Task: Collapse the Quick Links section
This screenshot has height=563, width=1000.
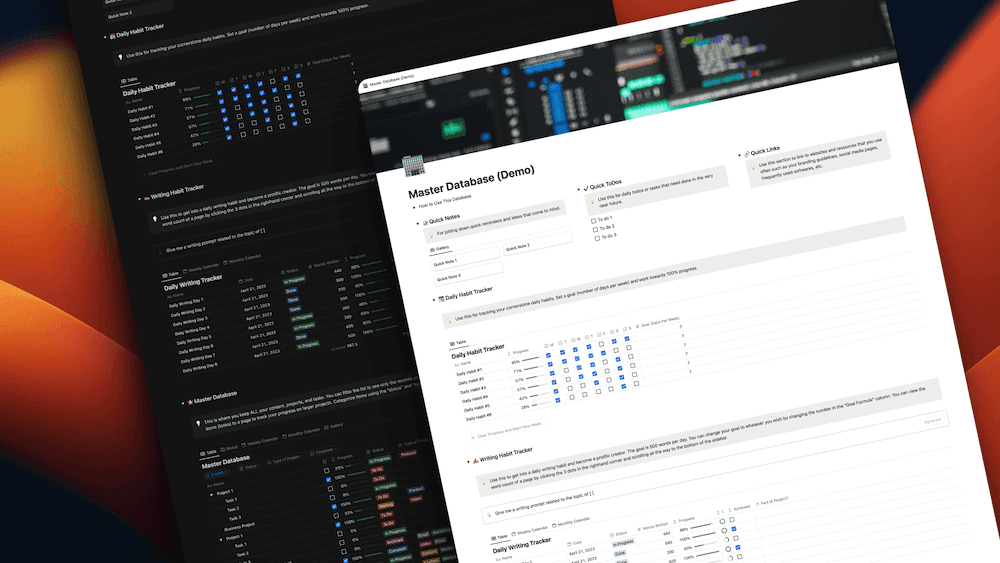Action: [x=739, y=155]
